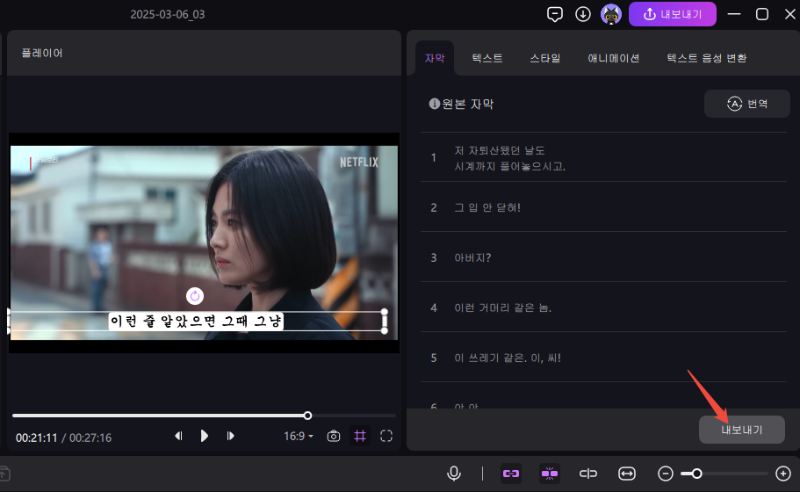Click the rotate handle above subtitle box
The width and height of the screenshot is (800, 492).
point(195,296)
